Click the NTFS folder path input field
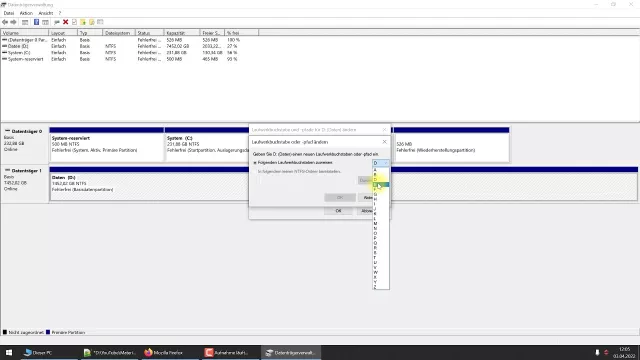This screenshot has width=640, height=360. click(307, 180)
